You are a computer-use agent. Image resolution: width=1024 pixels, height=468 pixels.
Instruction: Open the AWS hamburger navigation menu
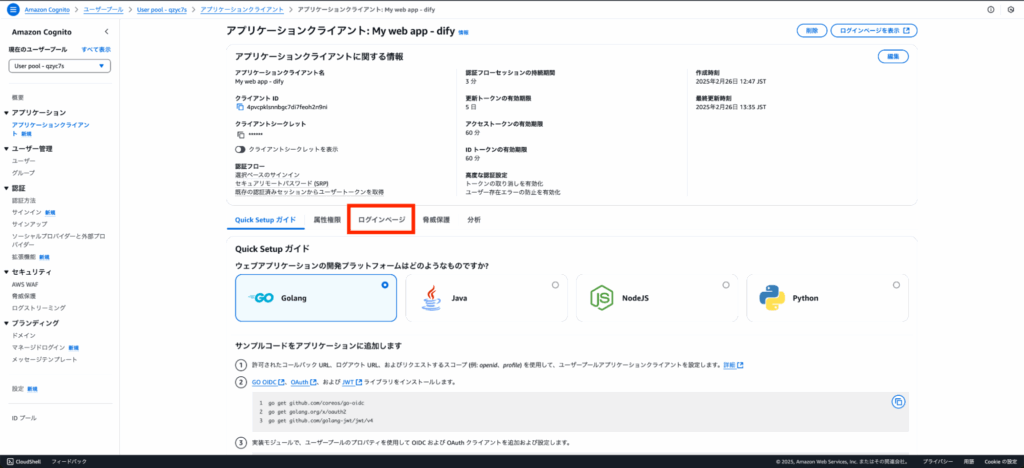click(13, 10)
